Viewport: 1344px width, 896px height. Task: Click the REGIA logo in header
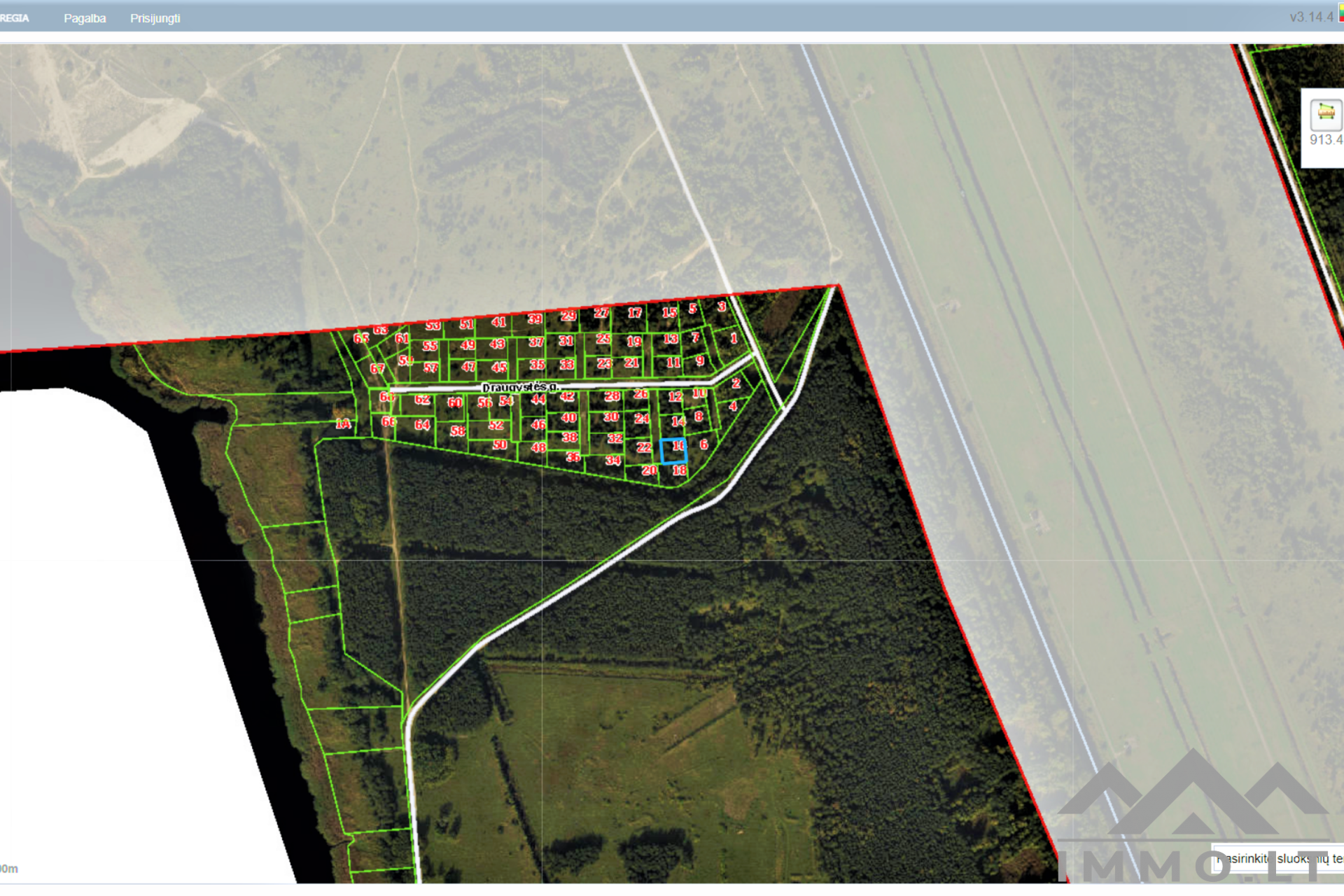[x=15, y=18]
